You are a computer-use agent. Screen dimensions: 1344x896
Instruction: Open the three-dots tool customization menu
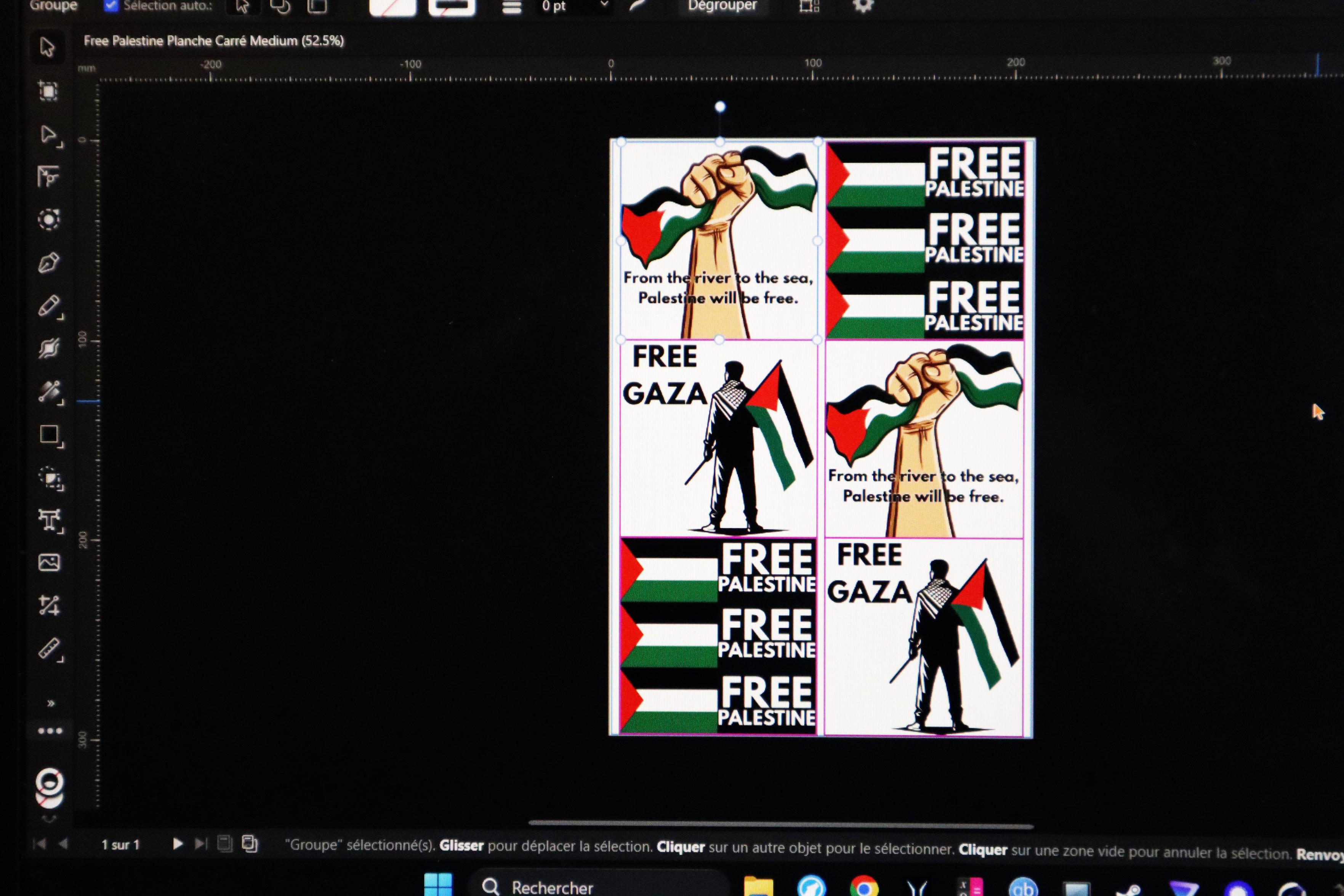(x=50, y=731)
